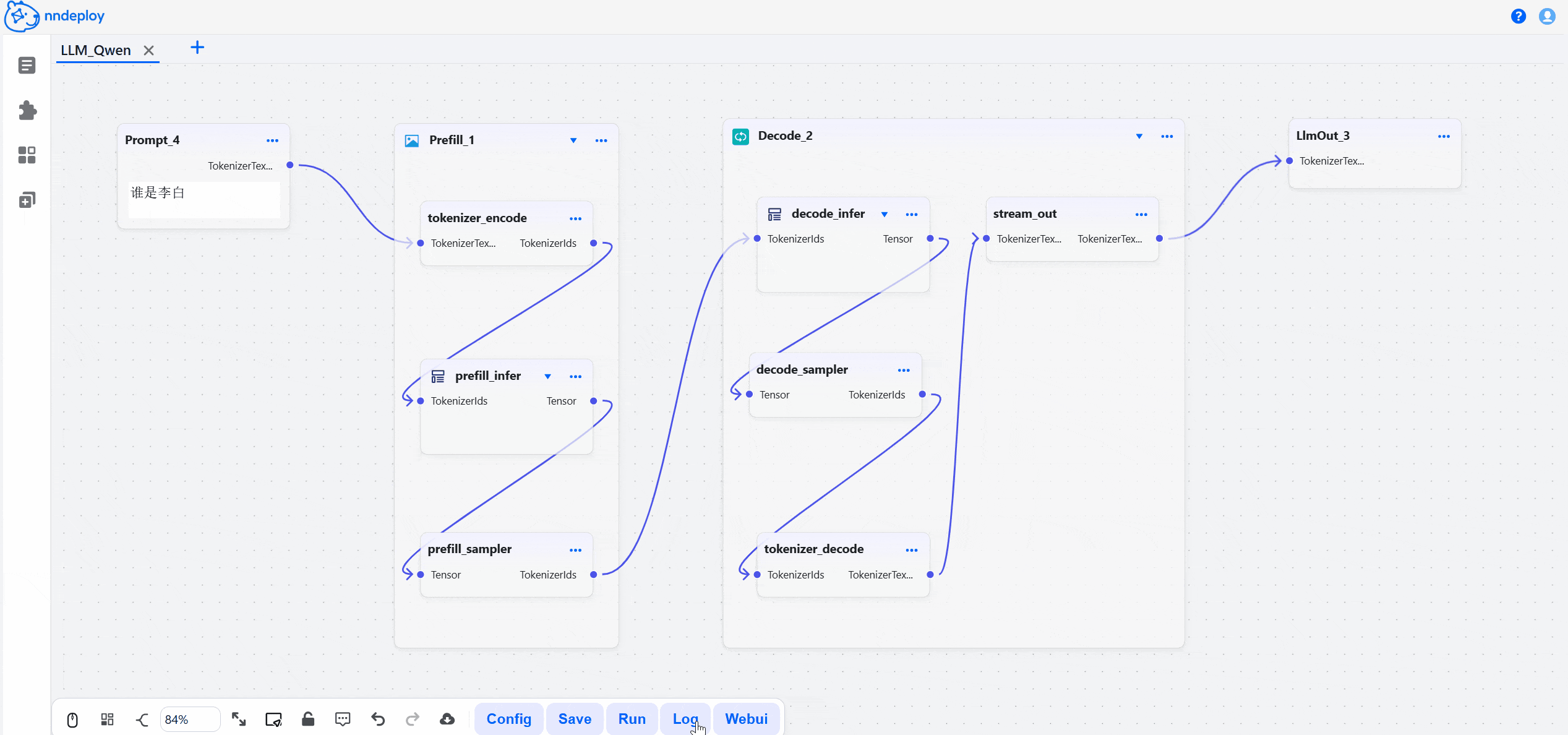The width and height of the screenshot is (1568, 735).
Task: Click the undo arrow in the toolbar
Action: point(378,719)
